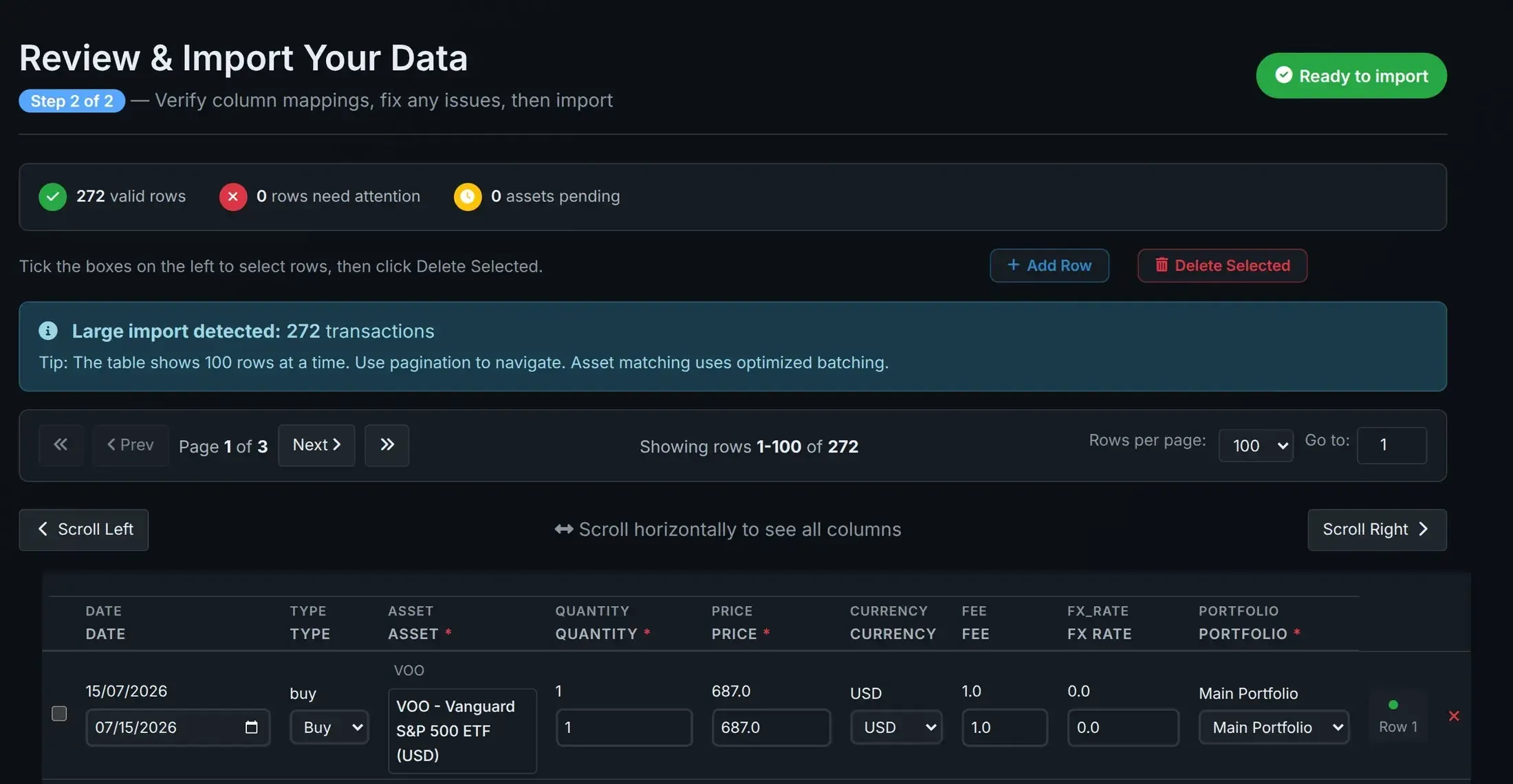Click the '272 valid rows' text

[x=131, y=196]
